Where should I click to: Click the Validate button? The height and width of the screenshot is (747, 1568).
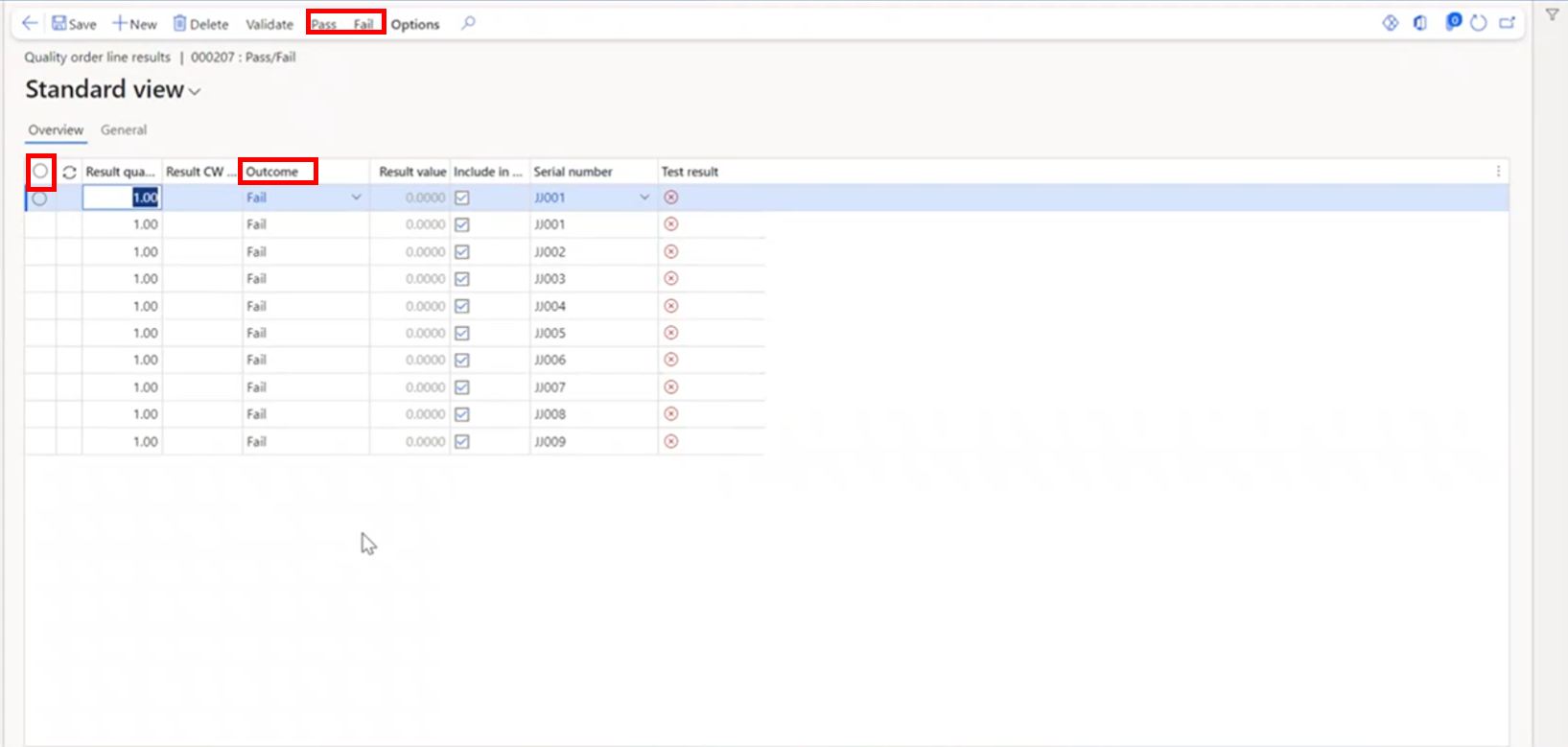[x=269, y=24]
